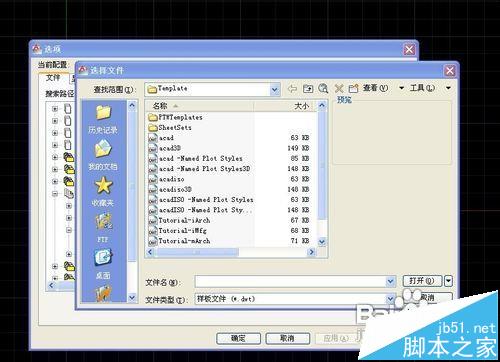The image size is (500, 362).
Task: Click the file list scroll-up arrow
Action: [x=322, y=106]
